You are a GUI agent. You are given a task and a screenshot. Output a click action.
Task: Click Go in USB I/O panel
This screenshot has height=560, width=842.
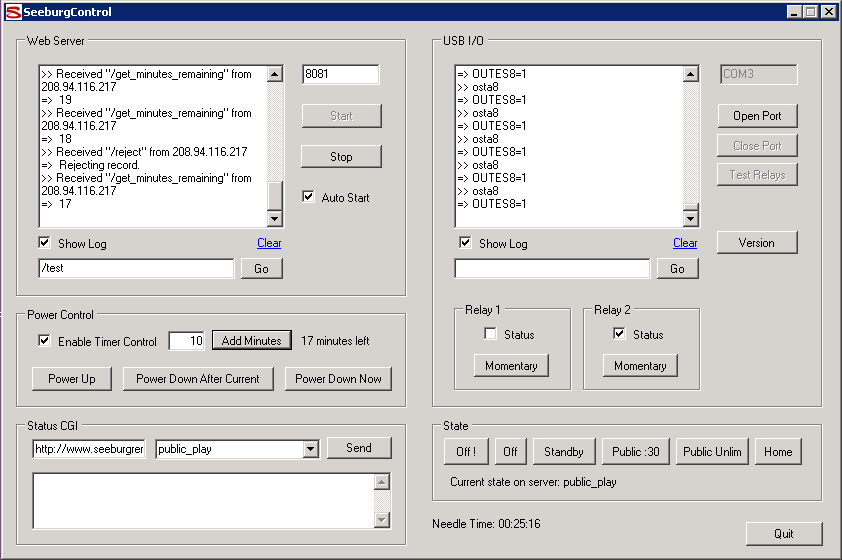[678, 268]
